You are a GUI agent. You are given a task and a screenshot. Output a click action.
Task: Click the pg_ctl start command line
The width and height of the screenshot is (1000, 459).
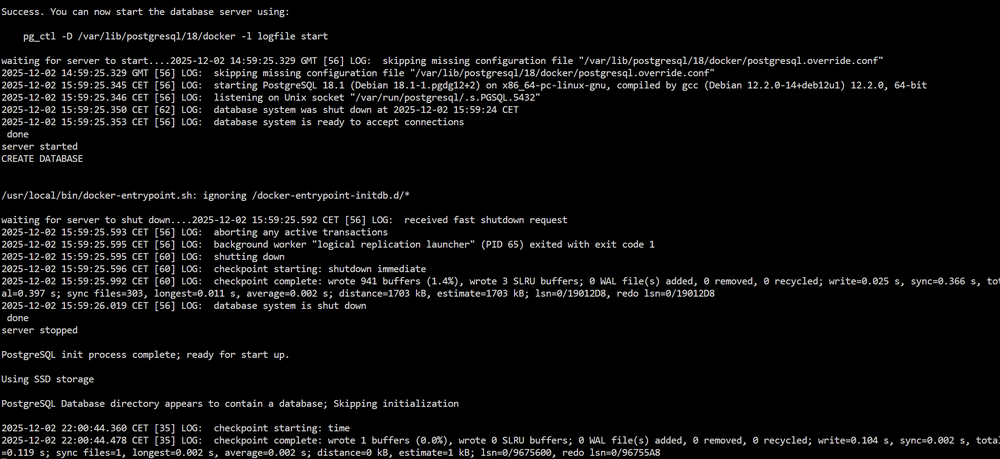click(175, 36)
